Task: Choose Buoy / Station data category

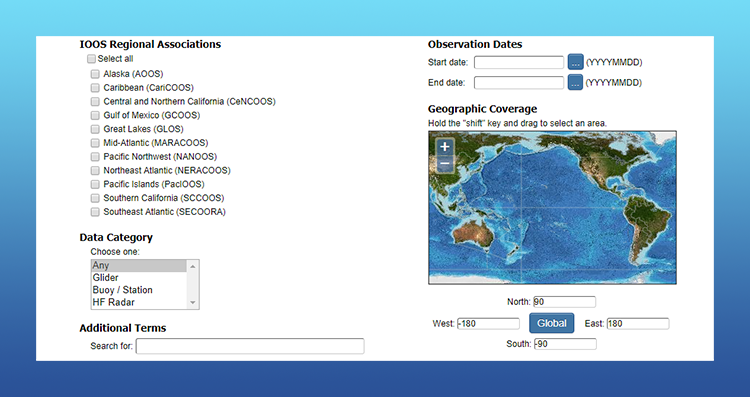Action: tap(139, 290)
